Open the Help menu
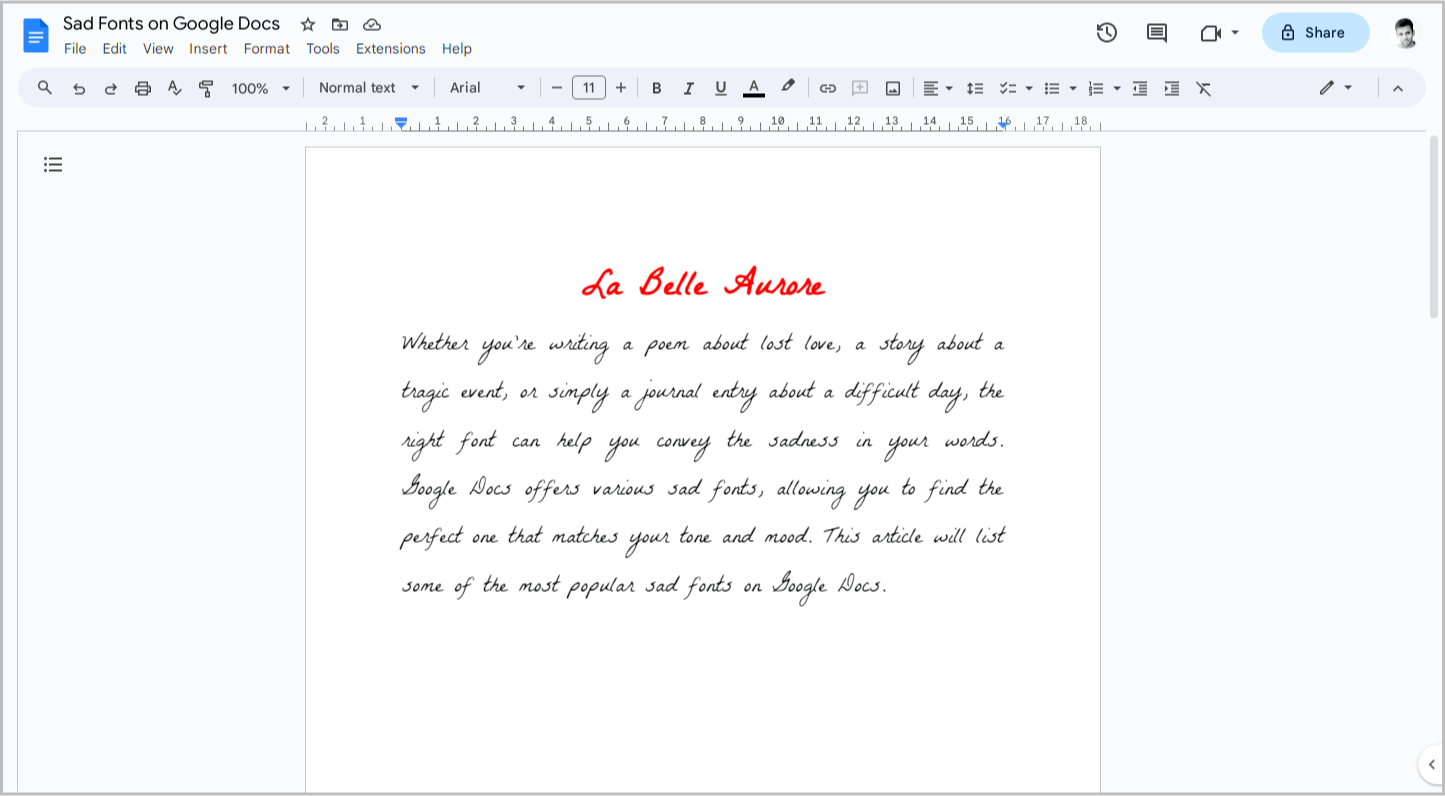The image size is (1445, 796). click(x=457, y=49)
